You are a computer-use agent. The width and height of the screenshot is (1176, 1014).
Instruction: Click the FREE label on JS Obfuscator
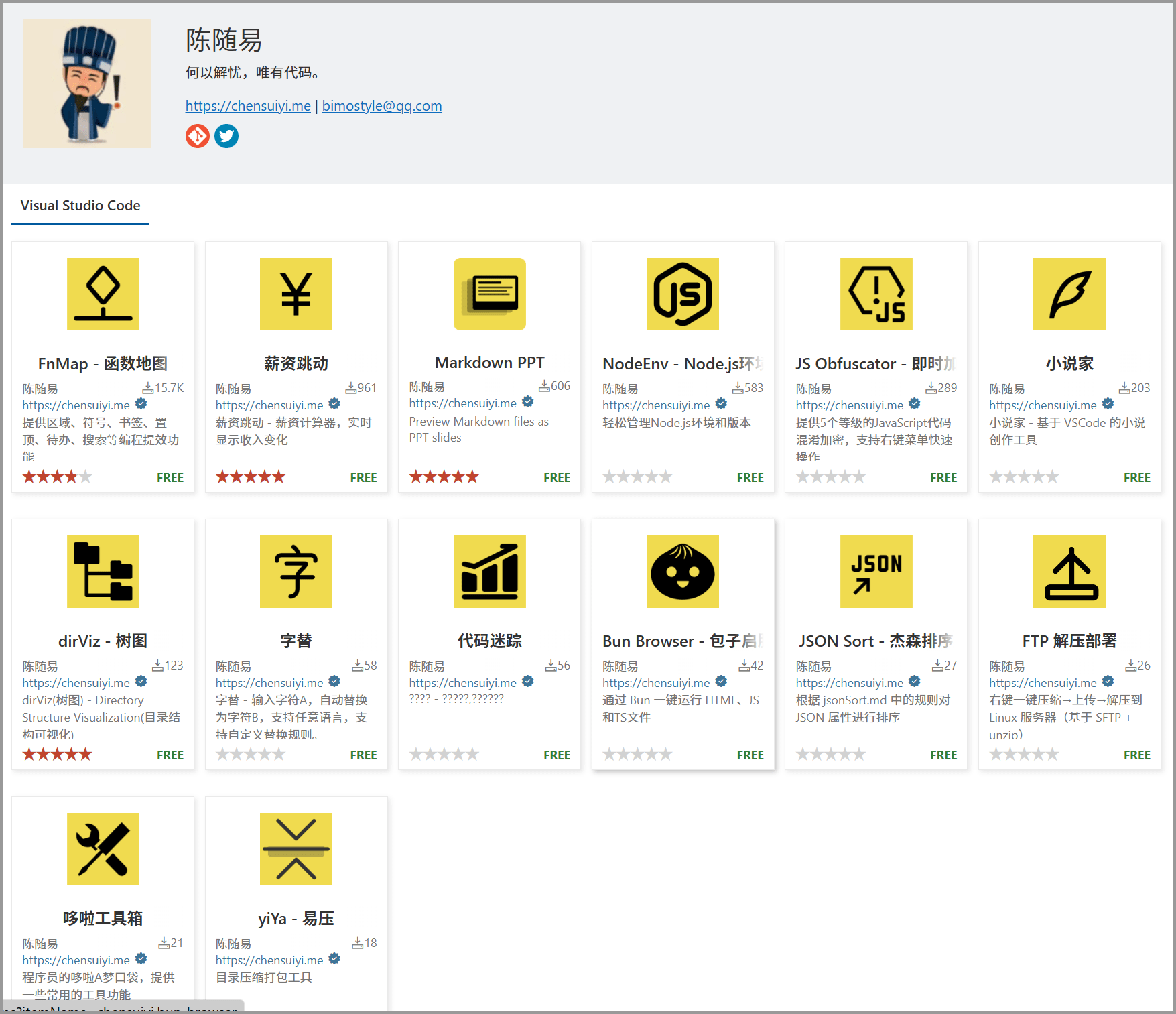943,478
